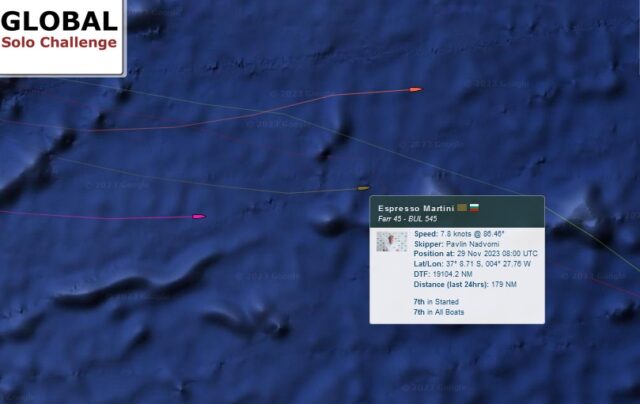Click the magenta boat marker icon
Viewport: 640px width, 404px height.
(x=199, y=216)
